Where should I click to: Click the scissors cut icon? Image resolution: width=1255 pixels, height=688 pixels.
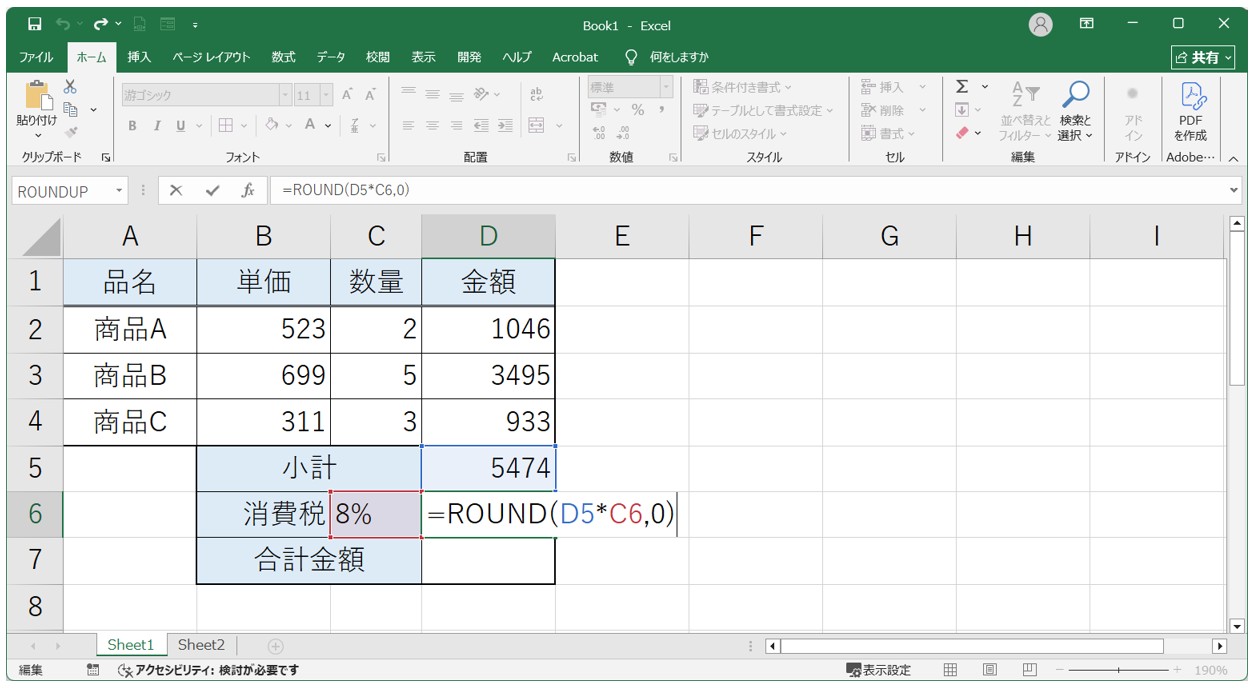coord(71,87)
